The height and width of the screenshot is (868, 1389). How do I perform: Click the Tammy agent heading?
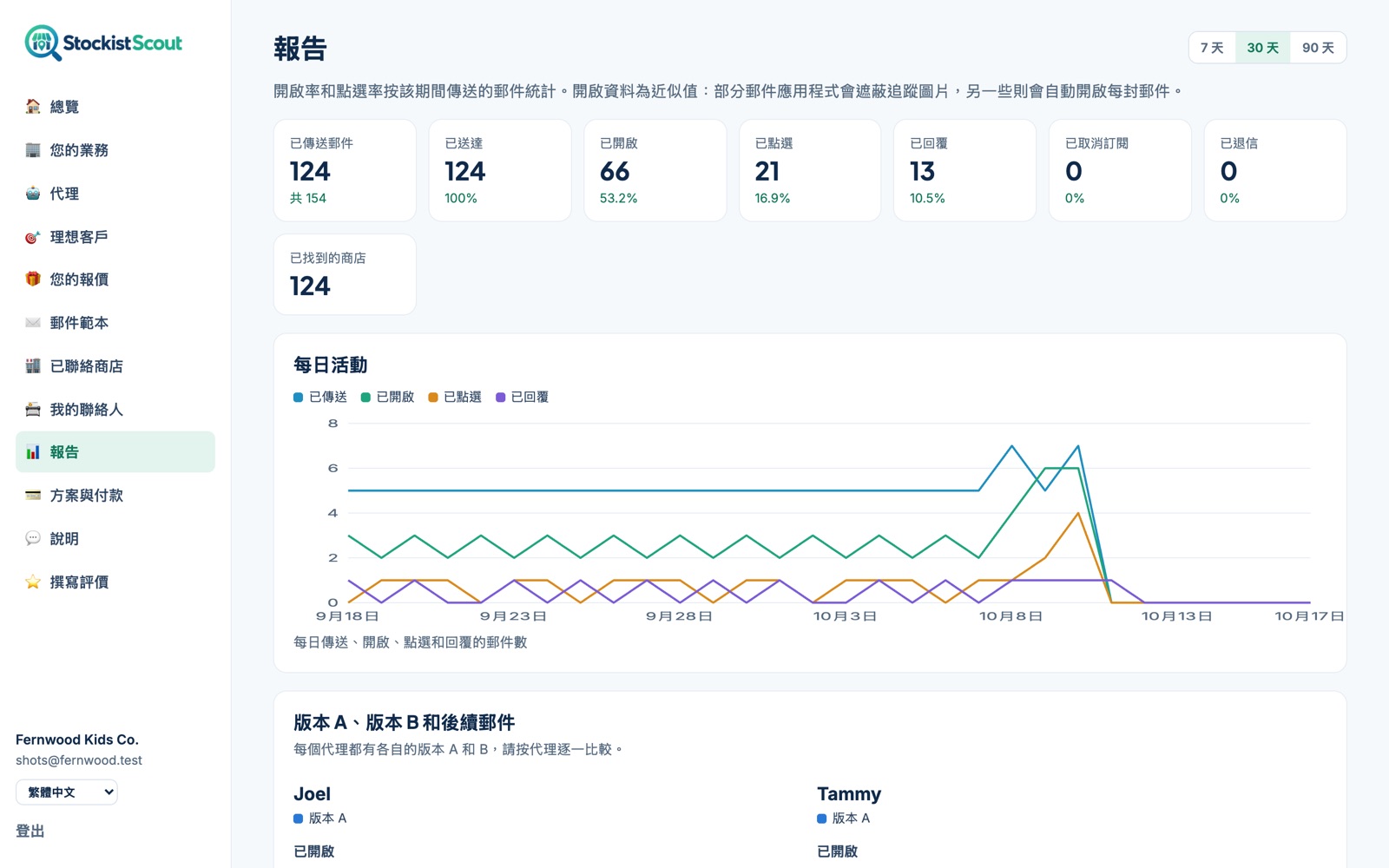click(x=849, y=794)
